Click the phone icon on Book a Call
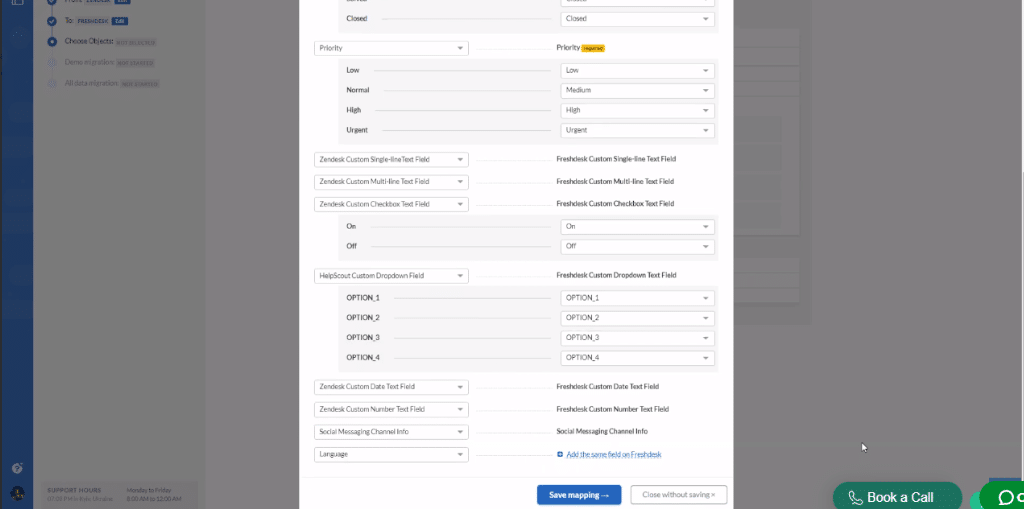 [x=856, y=497]
